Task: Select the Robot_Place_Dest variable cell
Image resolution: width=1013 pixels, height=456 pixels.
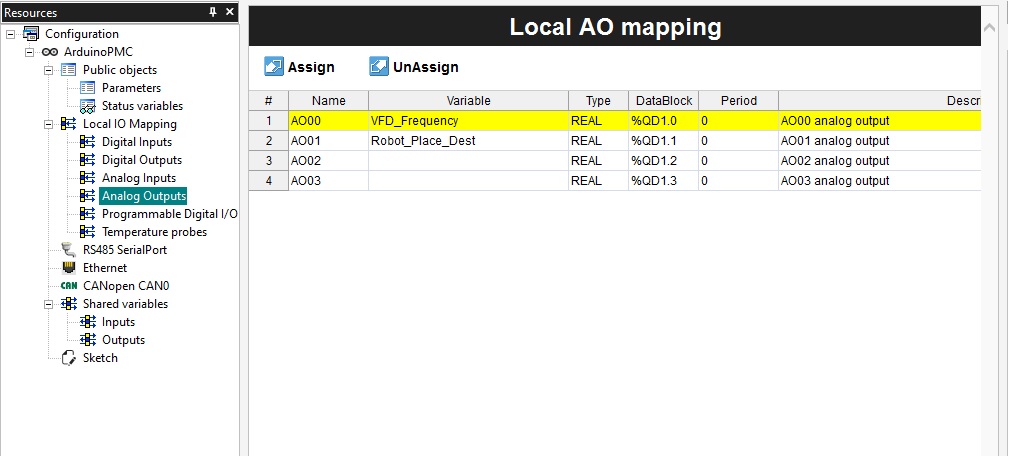Action: click(468, 141)
